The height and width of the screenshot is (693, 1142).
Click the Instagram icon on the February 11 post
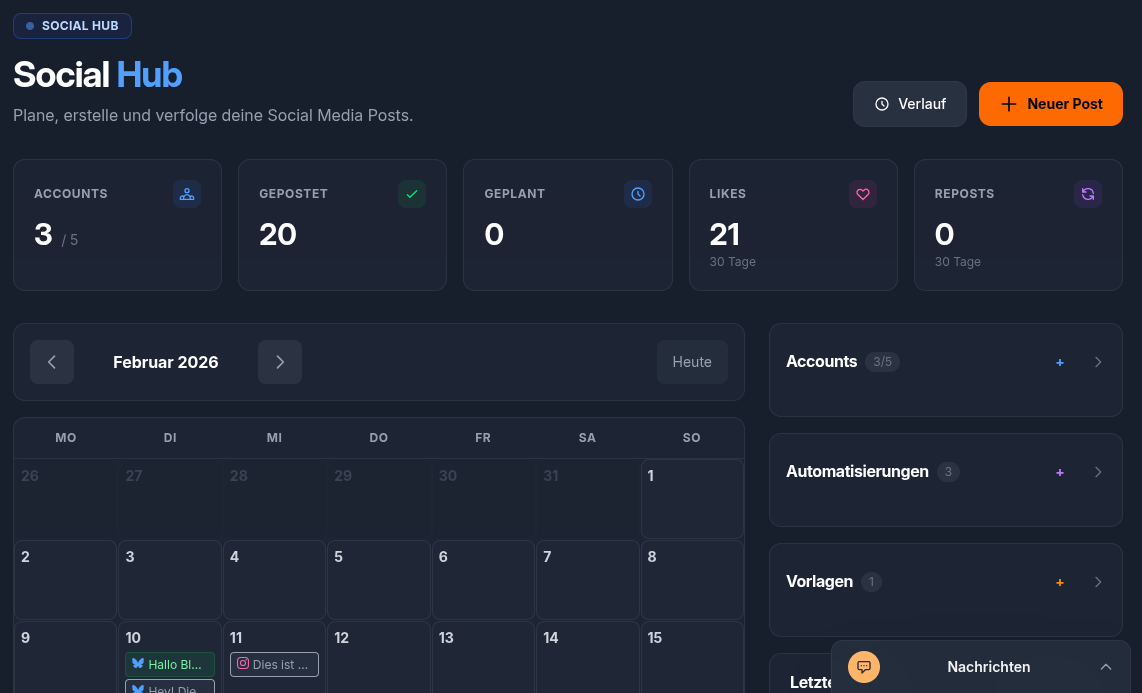tap(243, 663)
